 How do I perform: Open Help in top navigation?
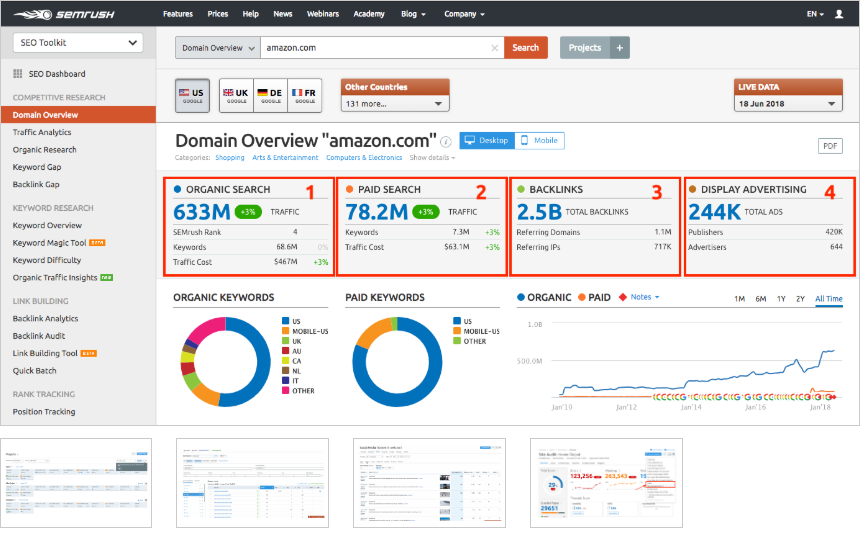250,14
